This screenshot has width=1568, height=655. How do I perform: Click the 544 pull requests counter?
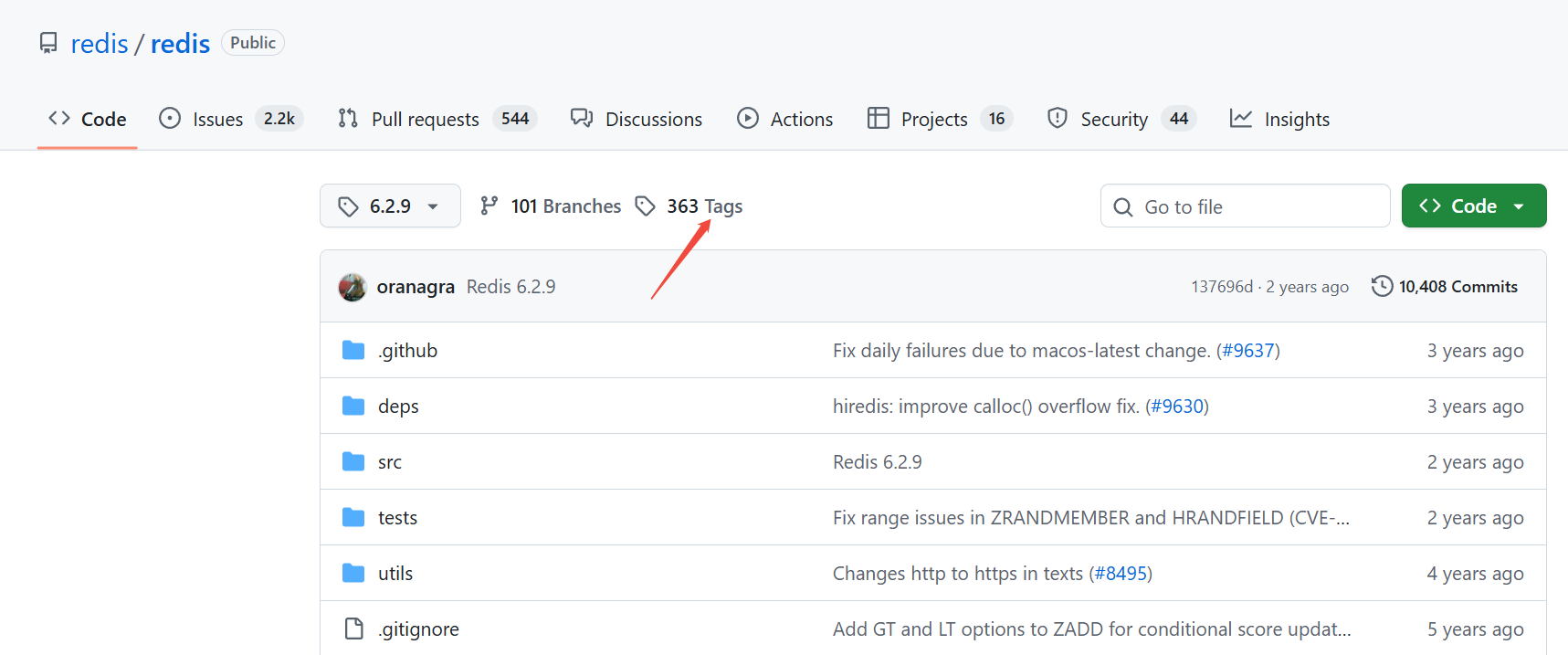tap(515, 119)
